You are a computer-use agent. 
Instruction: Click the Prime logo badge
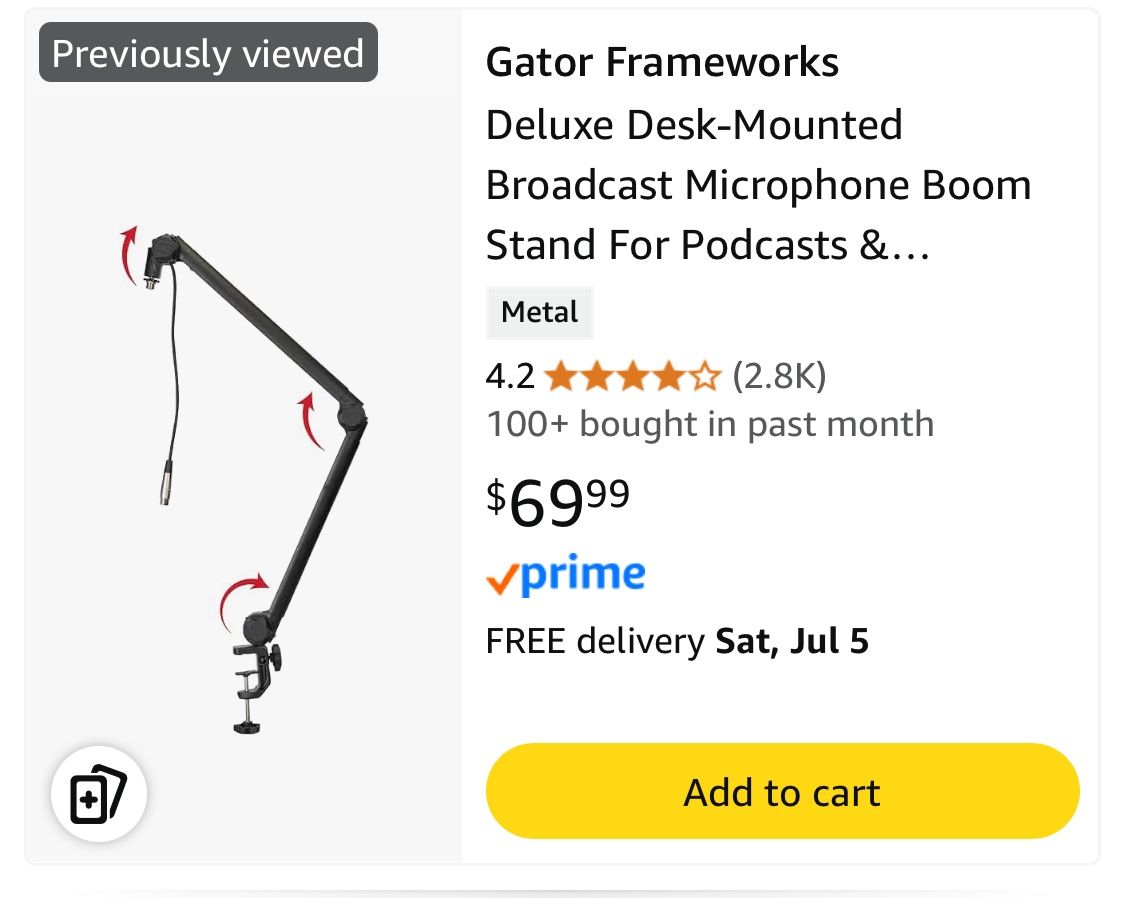(x=565, y=575)
